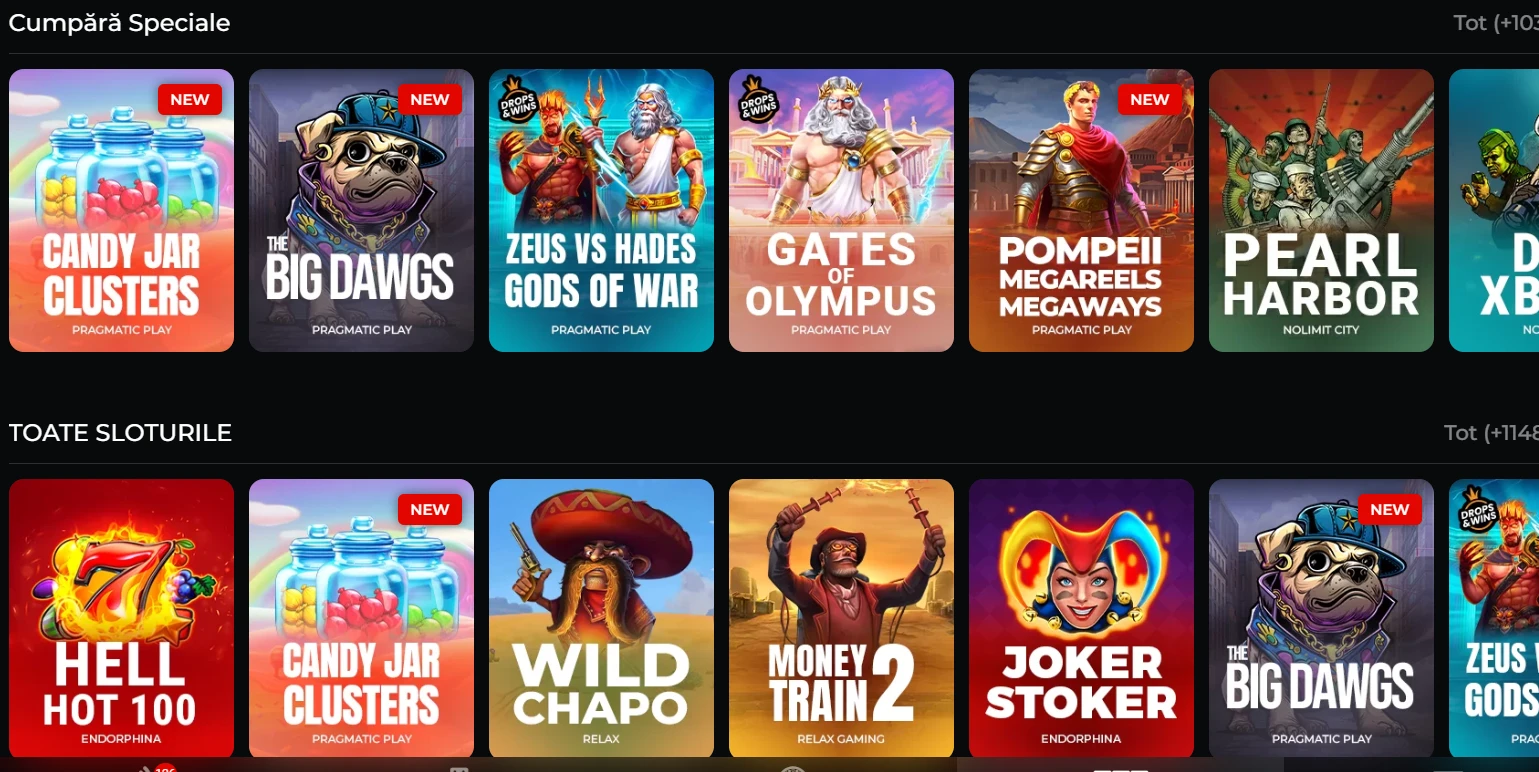The height and width of the screenshot is (772, 1539).
Task: Open Zeus vs Hades Gods of War in Cumpără Speciale
Action: [601, 210]
